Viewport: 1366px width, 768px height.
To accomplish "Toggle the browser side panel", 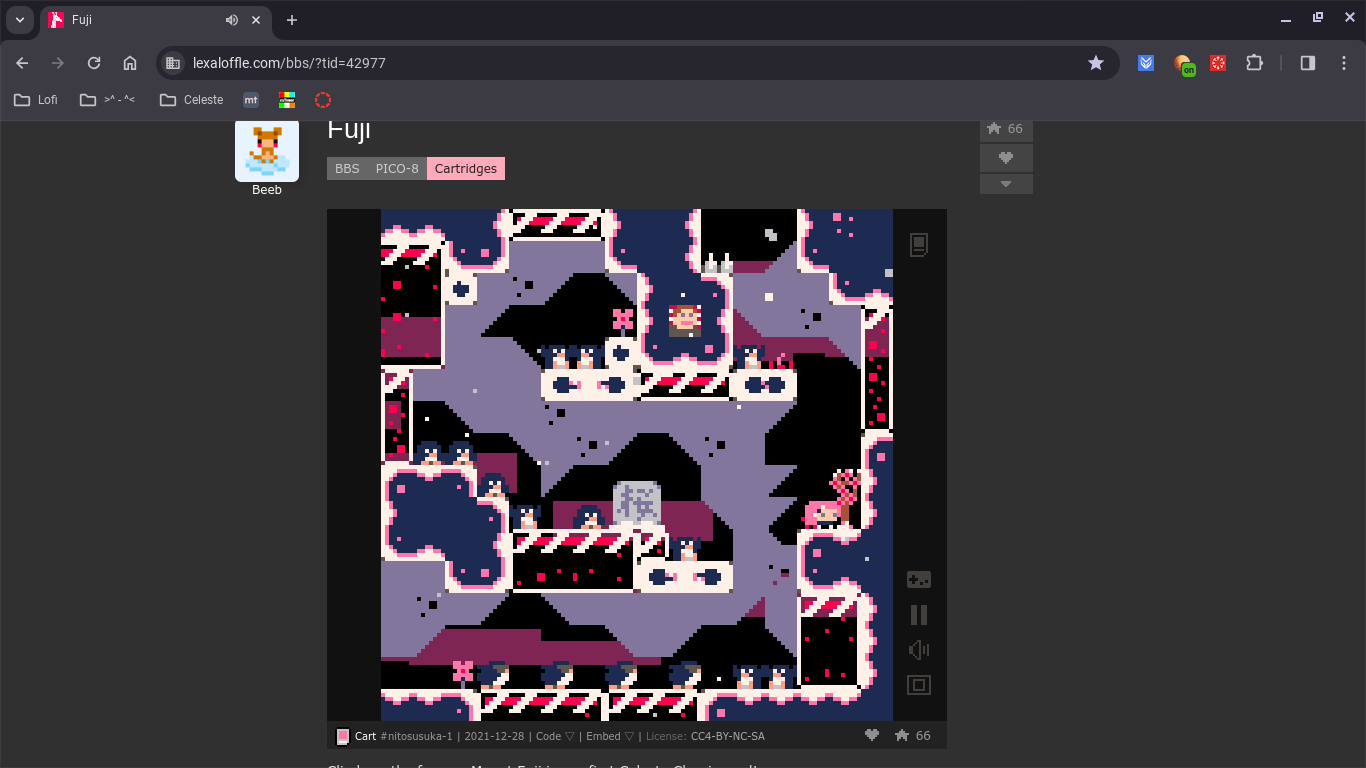I will click(x=1308, y=63).
